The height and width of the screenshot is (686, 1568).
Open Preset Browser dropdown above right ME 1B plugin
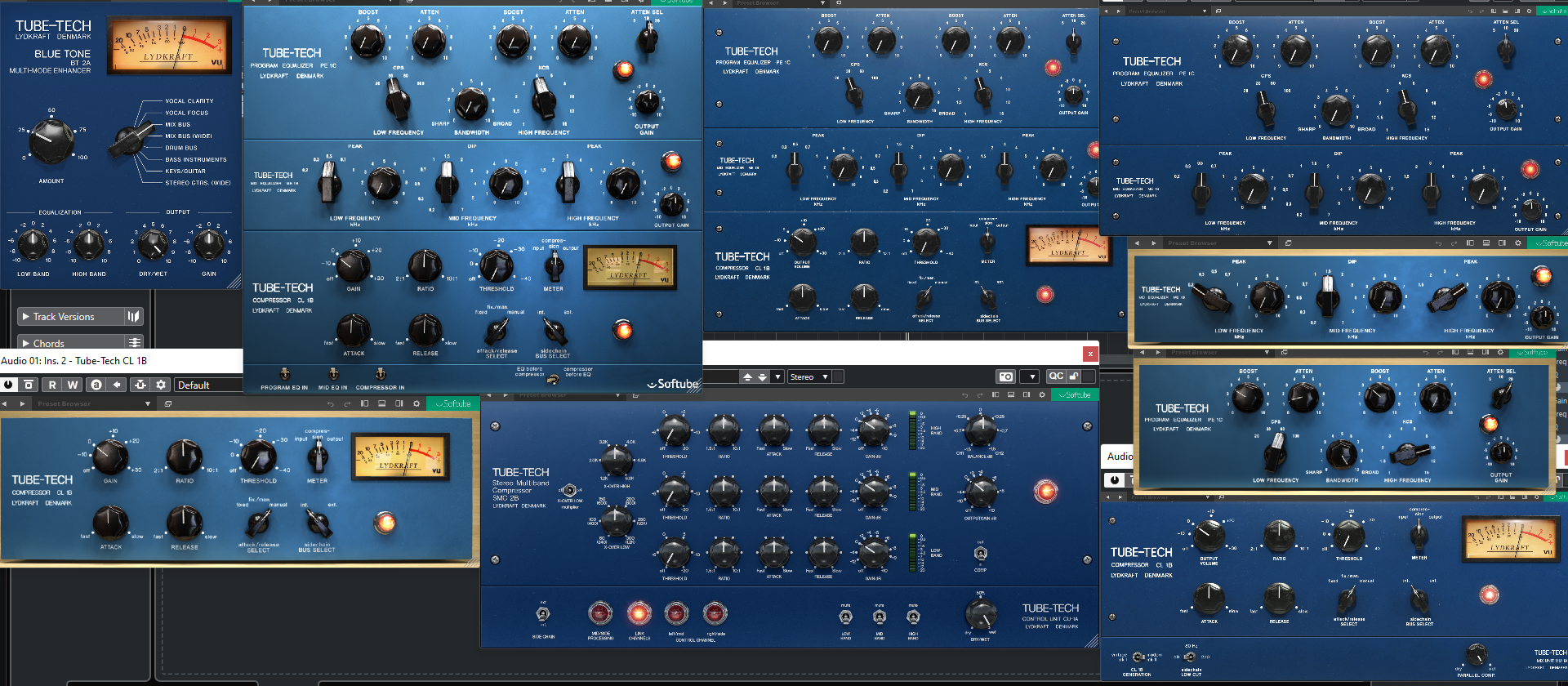pyautogui.click(x=1270, y=243)
